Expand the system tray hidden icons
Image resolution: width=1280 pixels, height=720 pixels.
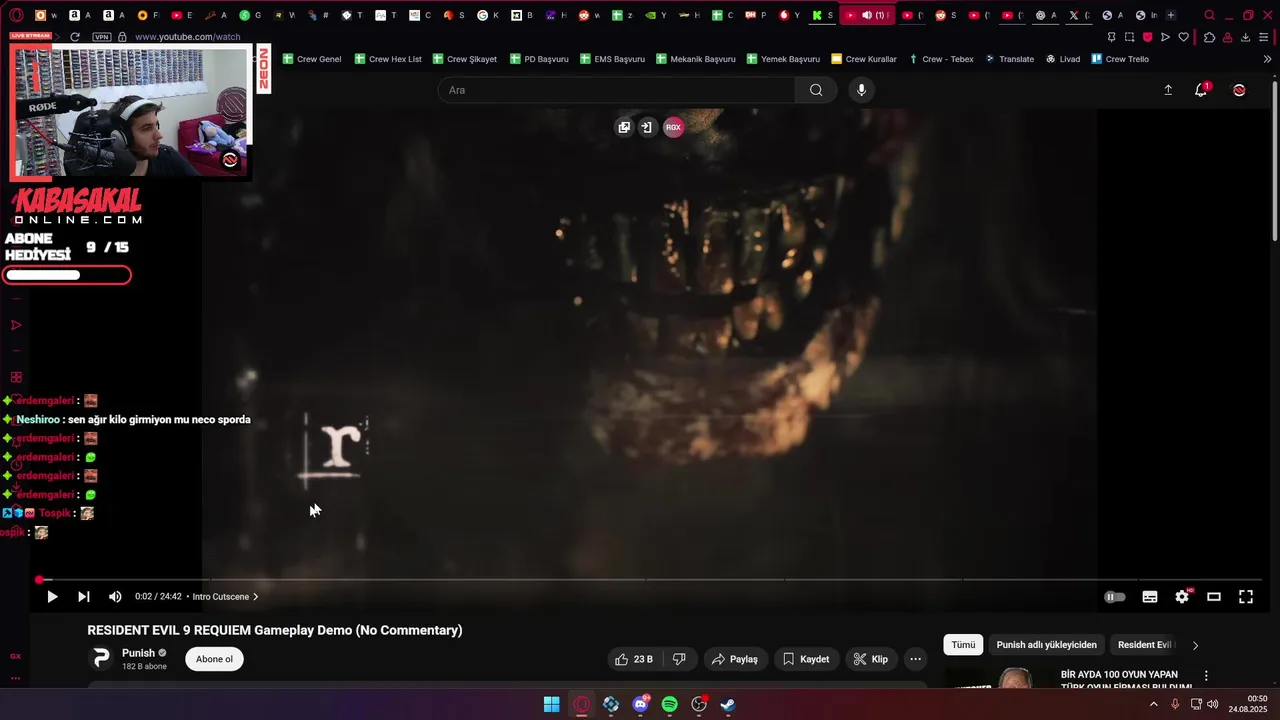point(1154,704)
